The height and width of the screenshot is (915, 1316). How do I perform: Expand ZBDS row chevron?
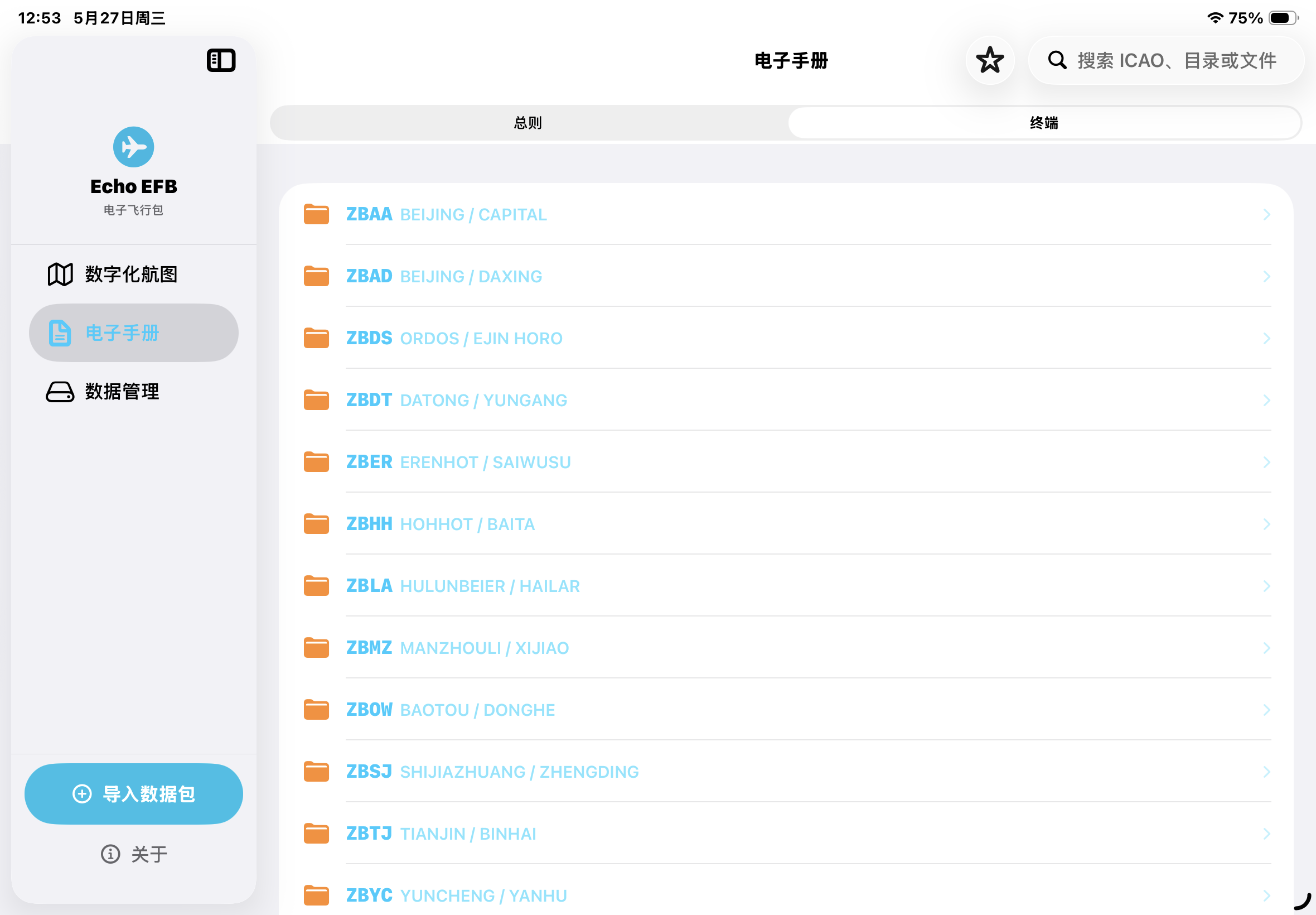1267,338
